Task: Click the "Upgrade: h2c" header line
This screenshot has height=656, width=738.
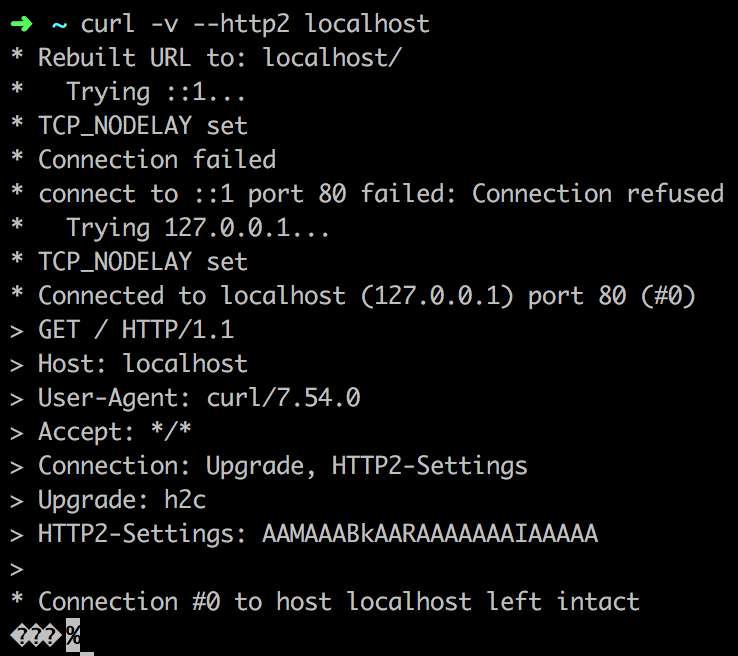Action: coord(122,500)
